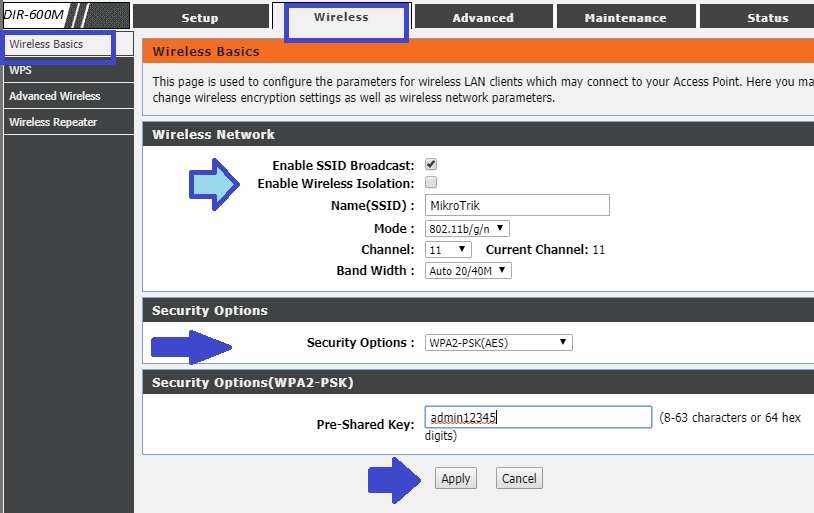
Task: Open the Setup tab
Action: pos(201,17)
